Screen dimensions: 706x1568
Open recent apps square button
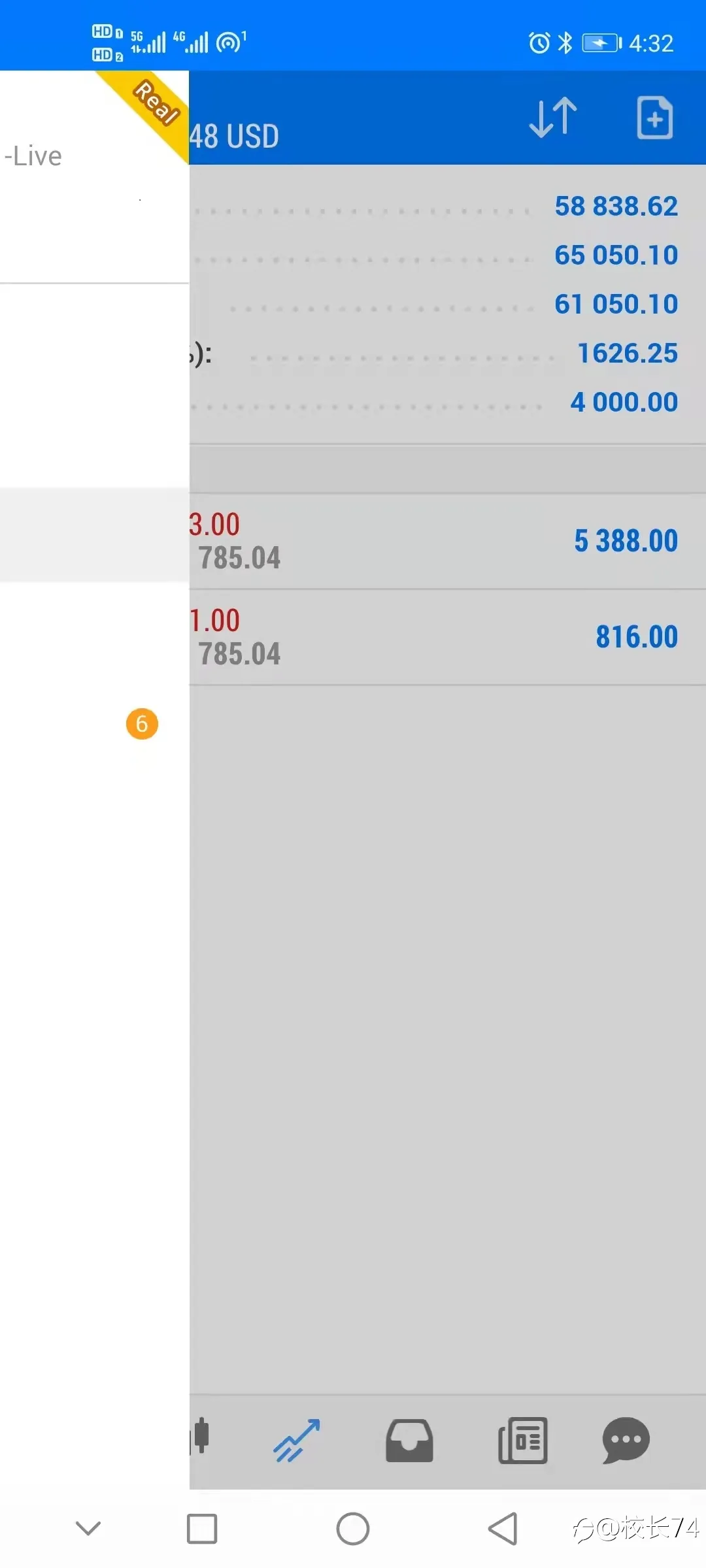pos(202,1529)
